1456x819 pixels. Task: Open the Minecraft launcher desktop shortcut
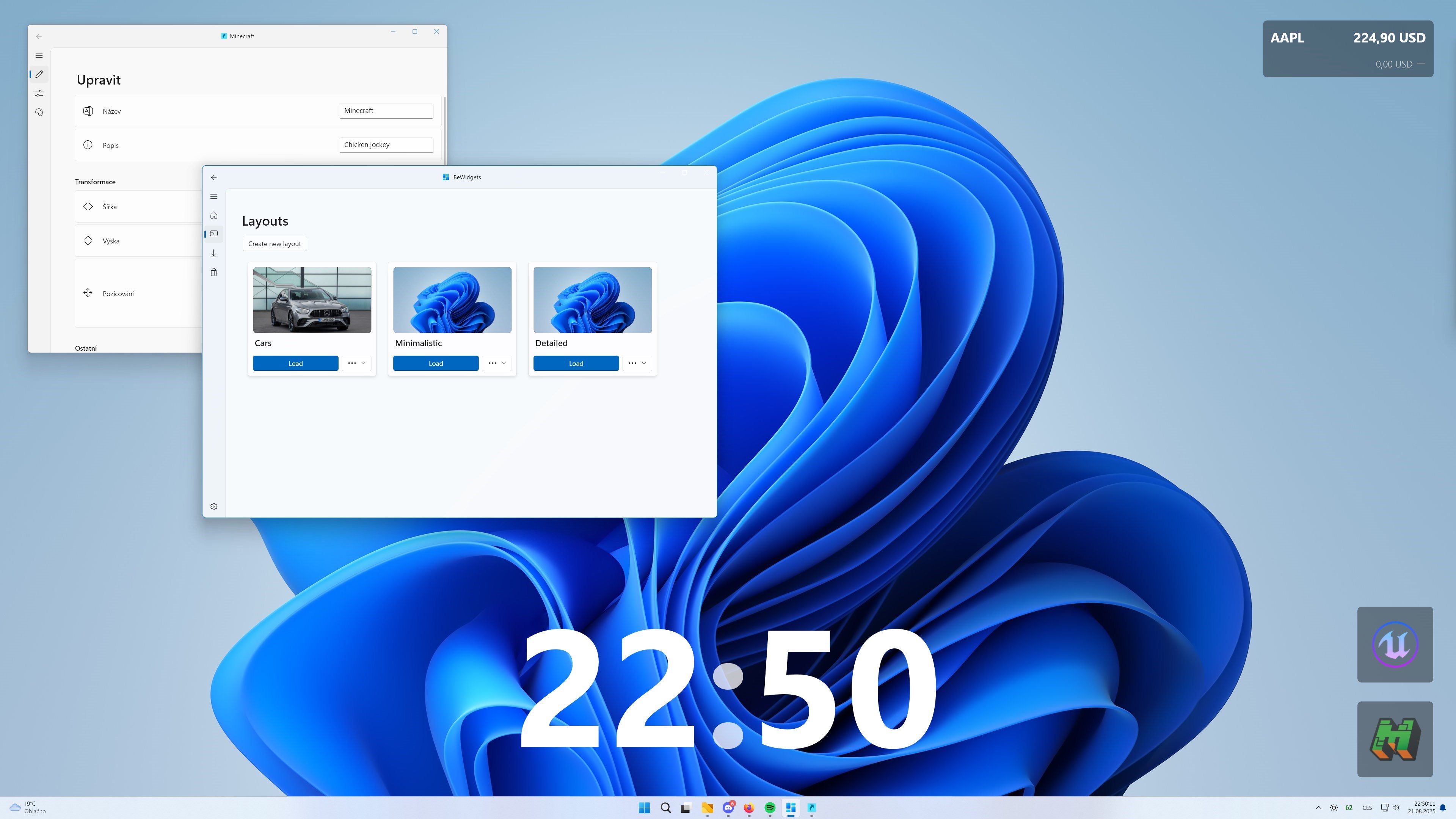click(x=1395, y=739)
